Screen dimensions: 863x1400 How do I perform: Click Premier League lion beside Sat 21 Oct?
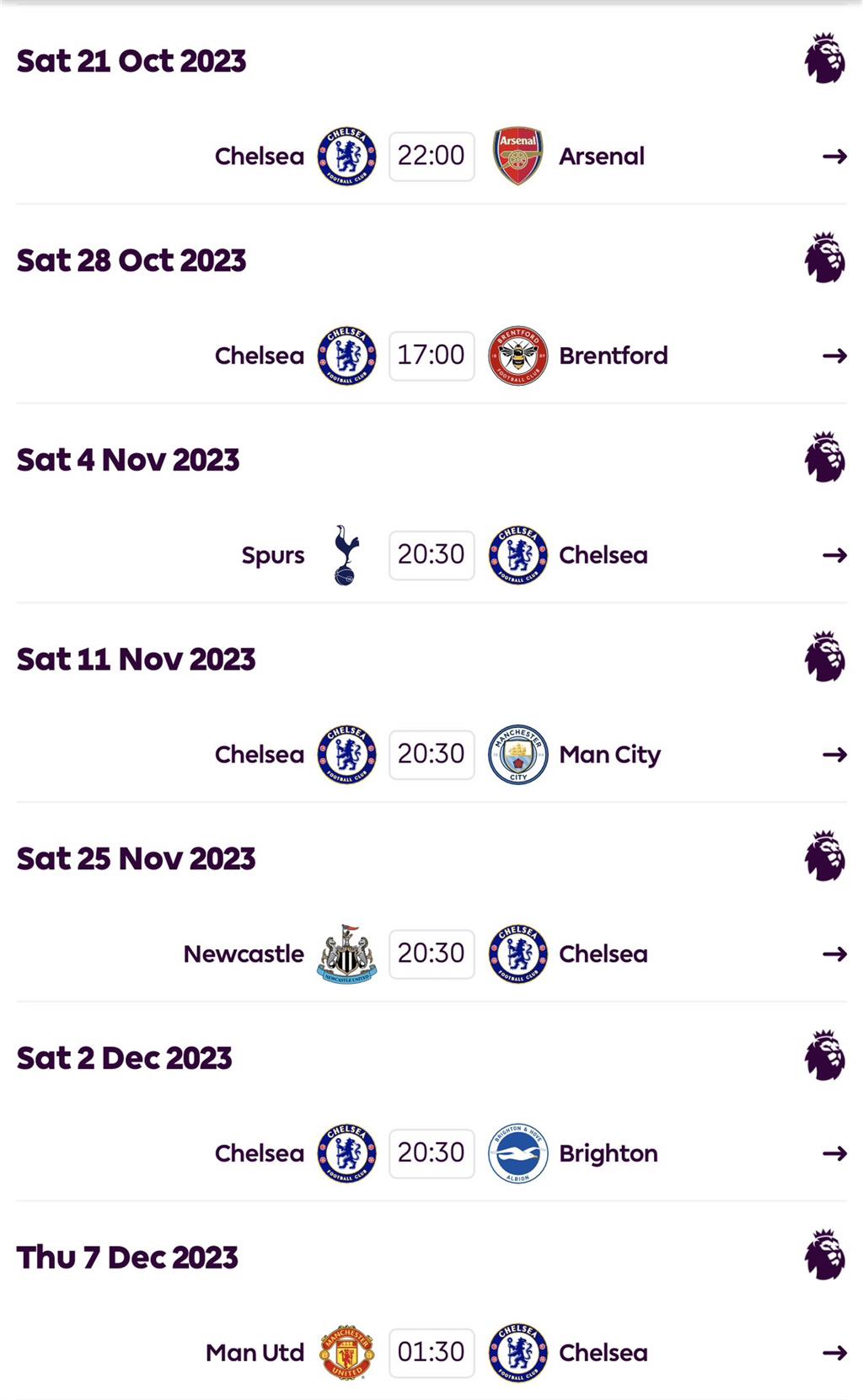tap(824, 59)
